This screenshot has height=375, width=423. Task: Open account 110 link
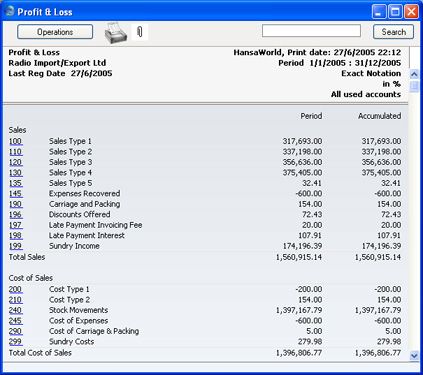(x=15, y=152)
